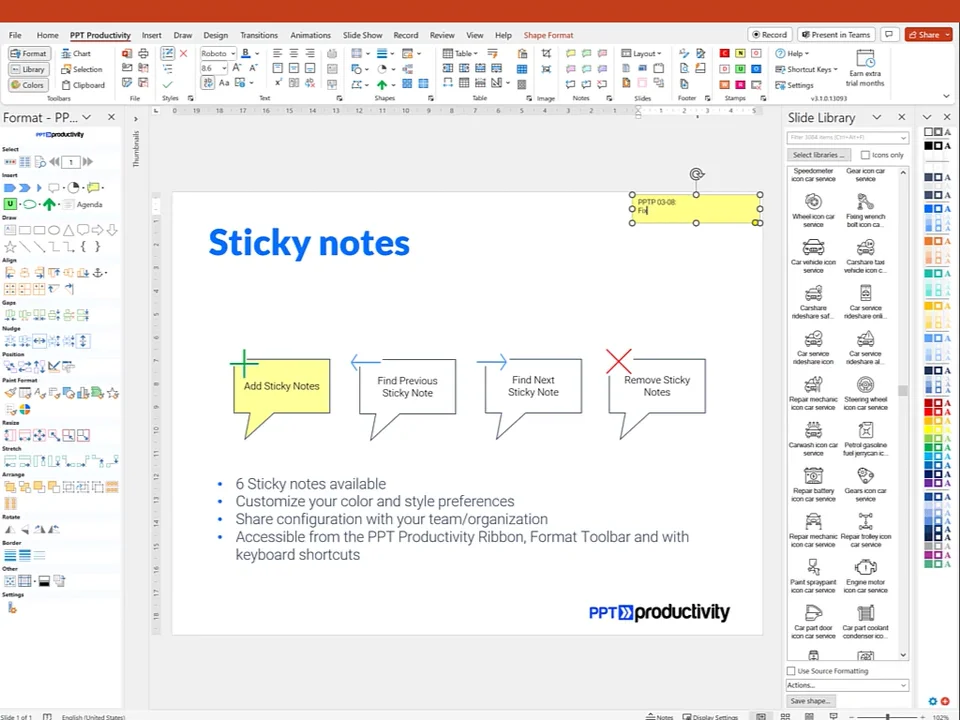Enable the Icons only checkbox
The height and width of the screenshot is (720, 960).
(865, 155)
